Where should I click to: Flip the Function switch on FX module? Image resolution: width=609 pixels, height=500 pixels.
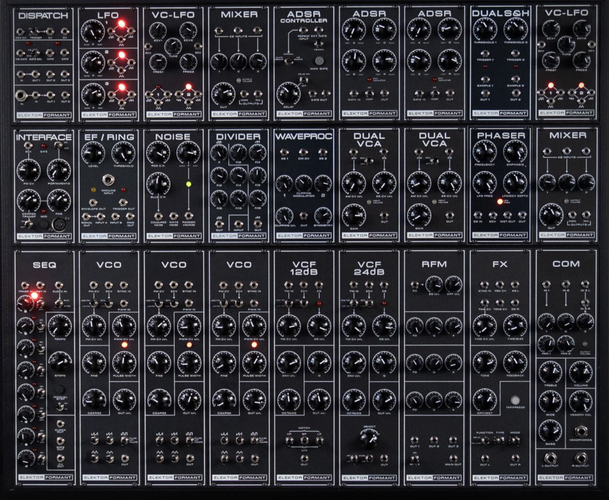tap(485, 441)
